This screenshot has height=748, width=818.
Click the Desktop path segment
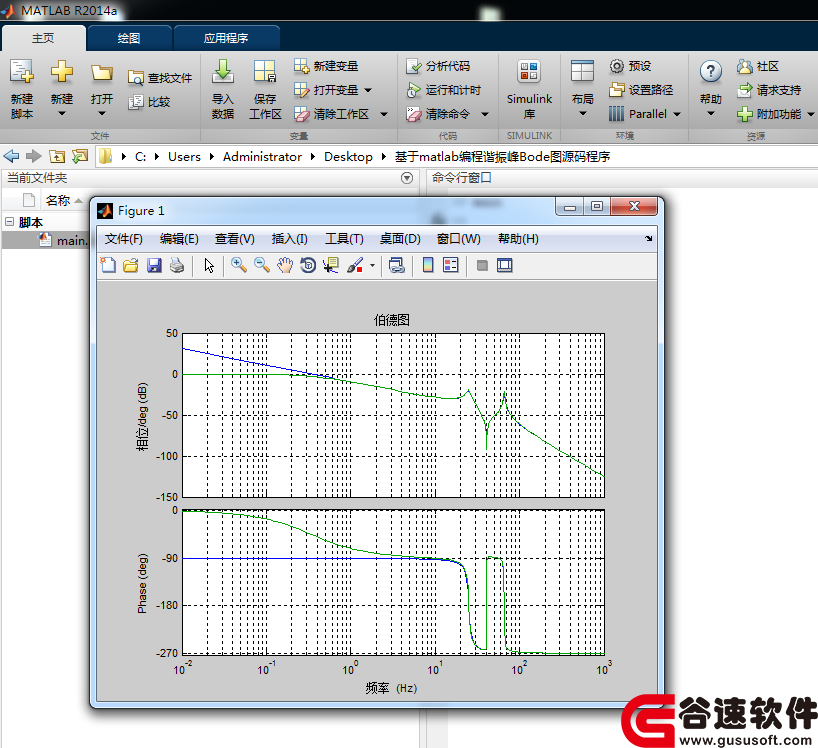point(348,156)
